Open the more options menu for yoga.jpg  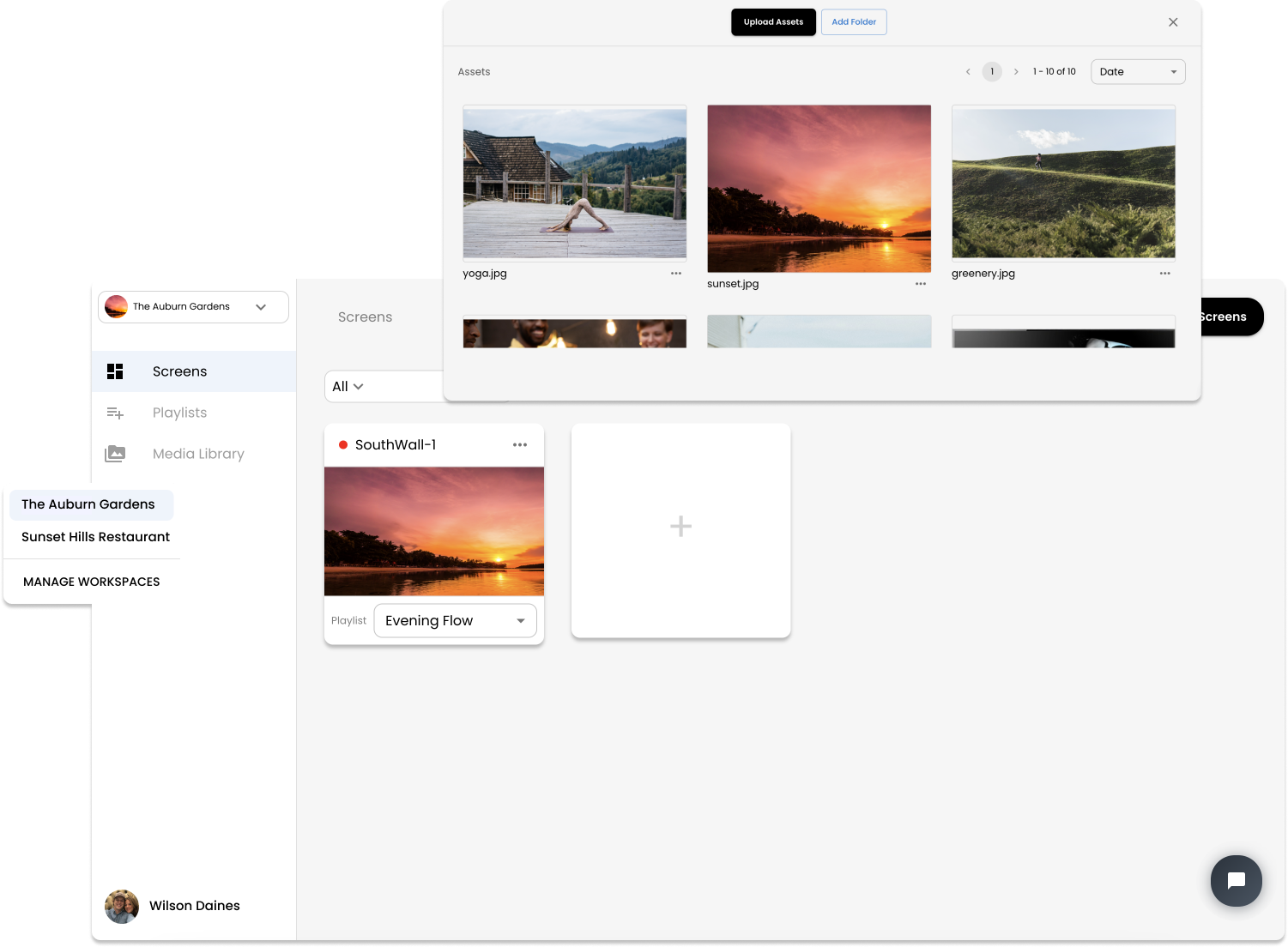(x=676, y=274)
